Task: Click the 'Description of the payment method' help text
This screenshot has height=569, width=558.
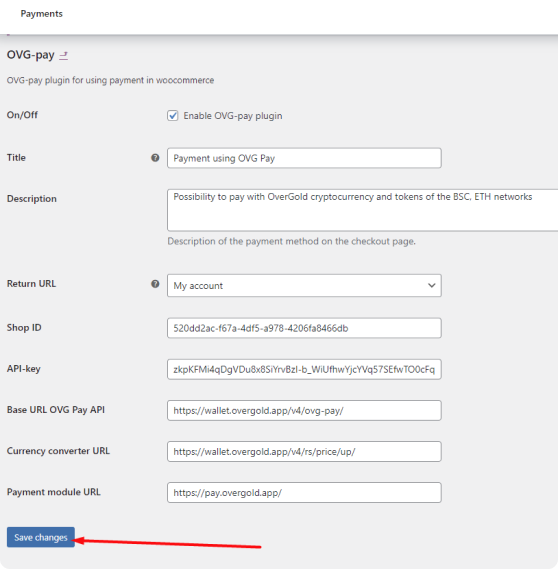Action: click(x=291, y=241)
